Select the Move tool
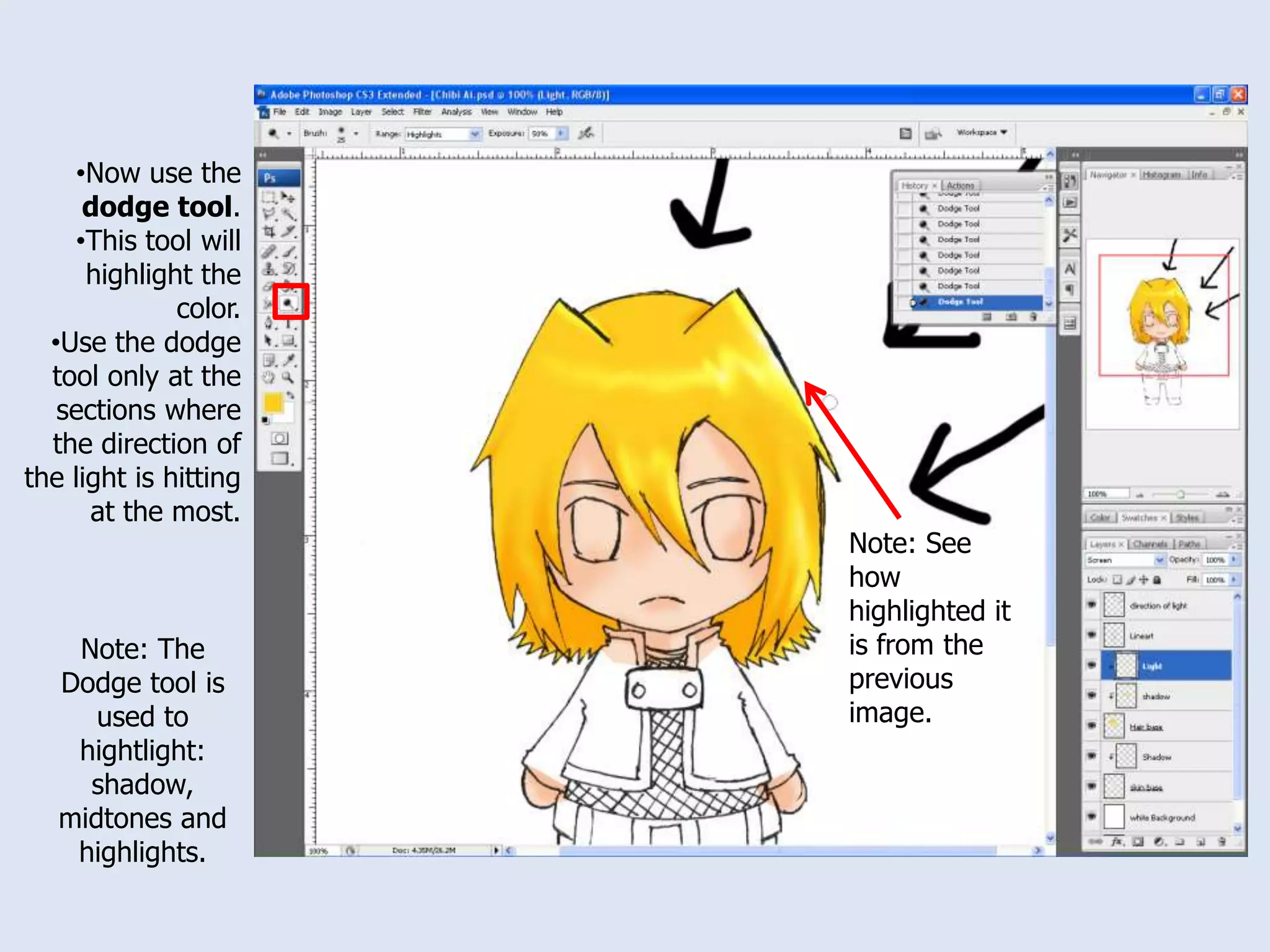Viewport: 1270px width, 952px height. [x=288, y=198]
